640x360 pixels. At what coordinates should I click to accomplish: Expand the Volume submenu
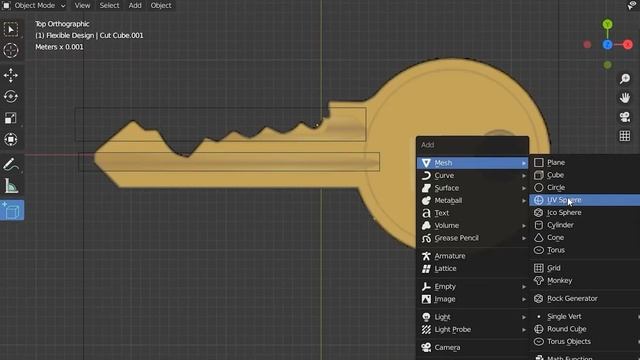[x=473, y=226]
